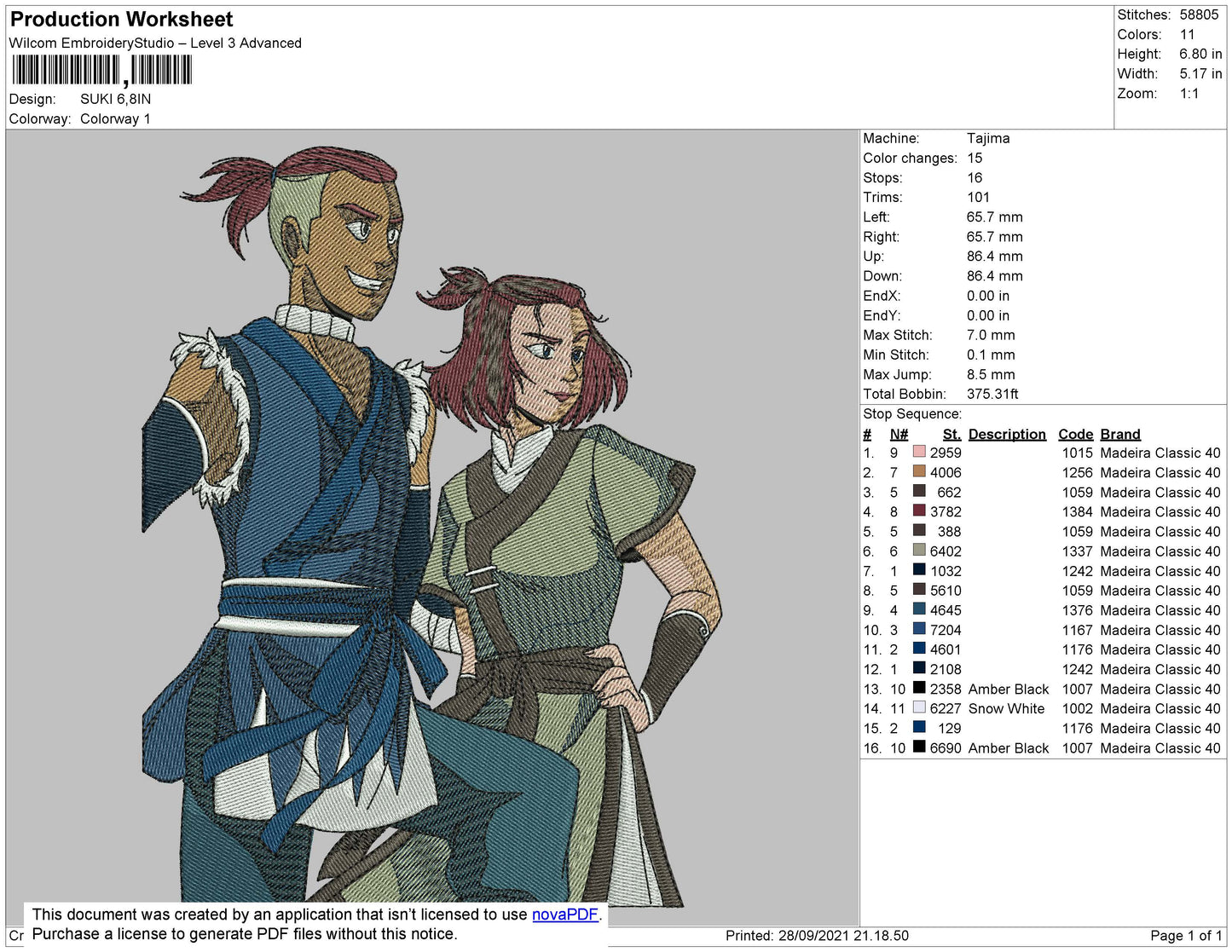Select thread code "1384"
The image size is (1232, 952).
pos(1077,511)
